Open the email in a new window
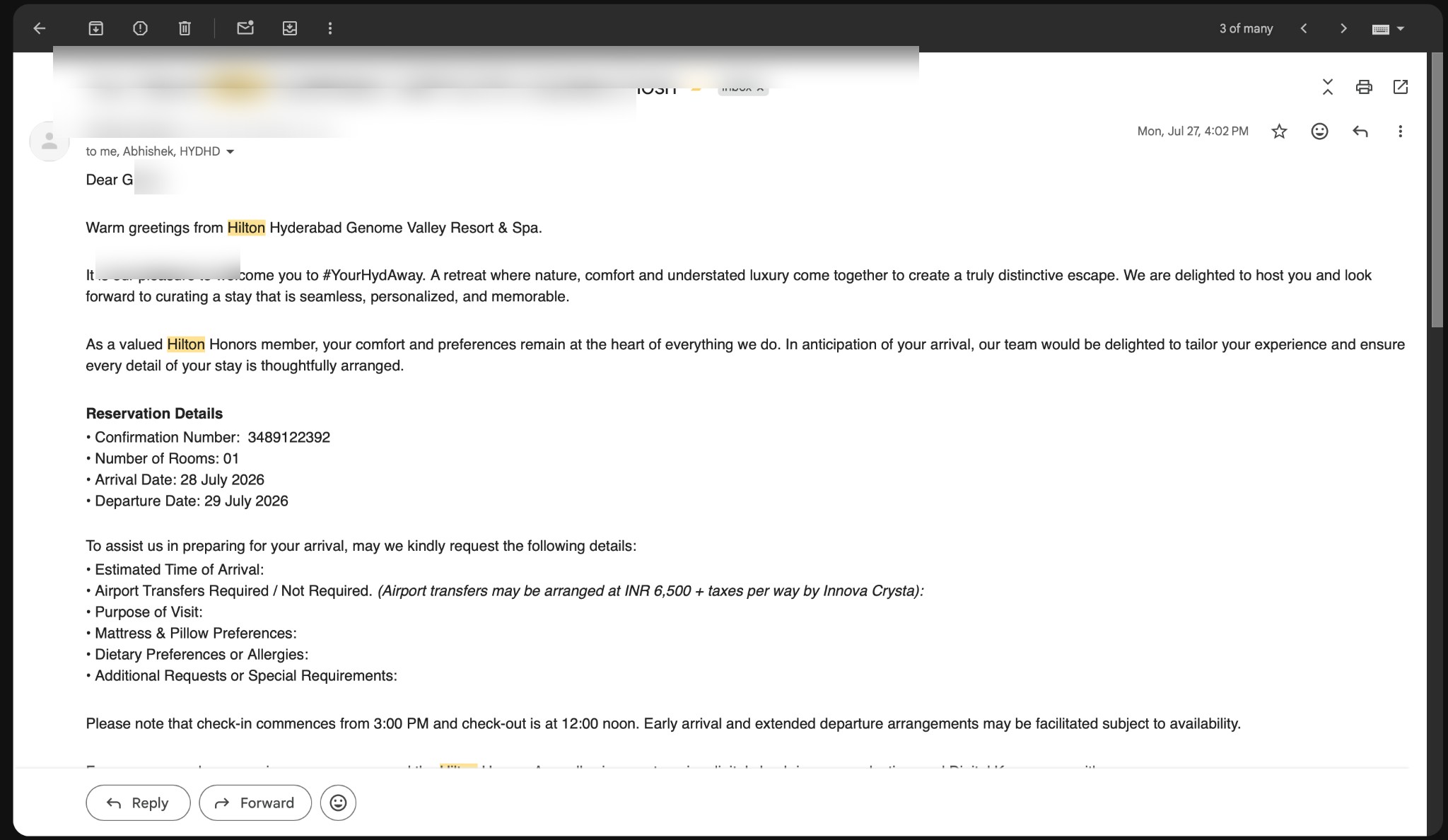The width and height of the screenshot is (1448, 840). click(1401, 87)
